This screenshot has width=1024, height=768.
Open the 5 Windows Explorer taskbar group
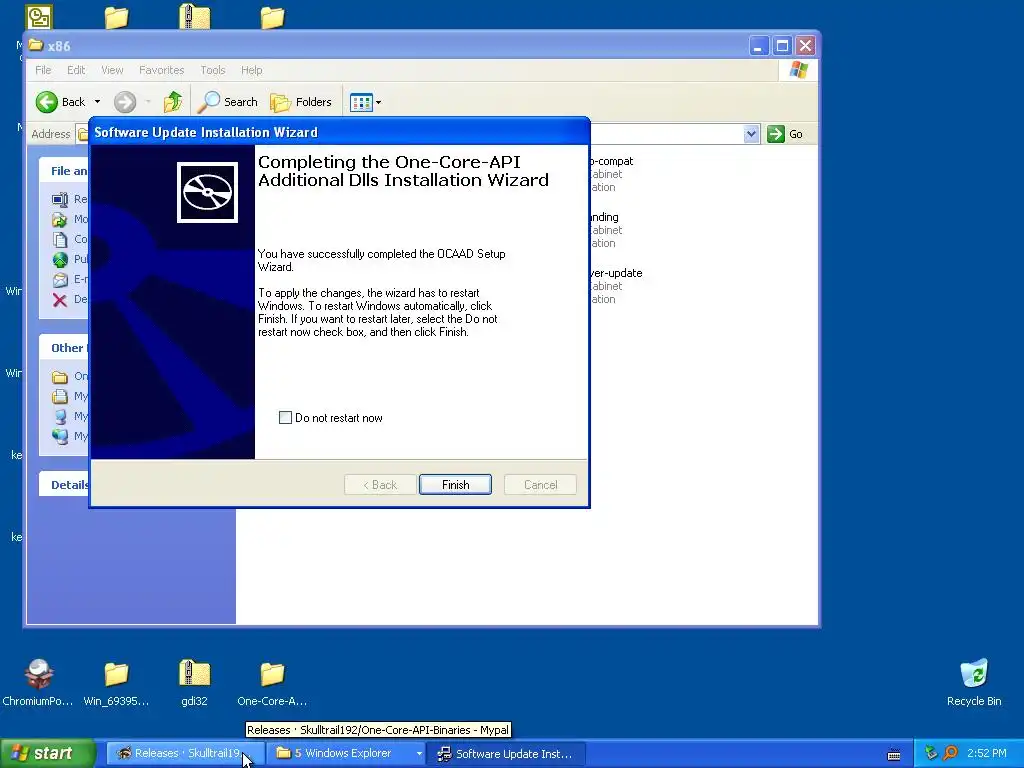[x=346, y=754]
